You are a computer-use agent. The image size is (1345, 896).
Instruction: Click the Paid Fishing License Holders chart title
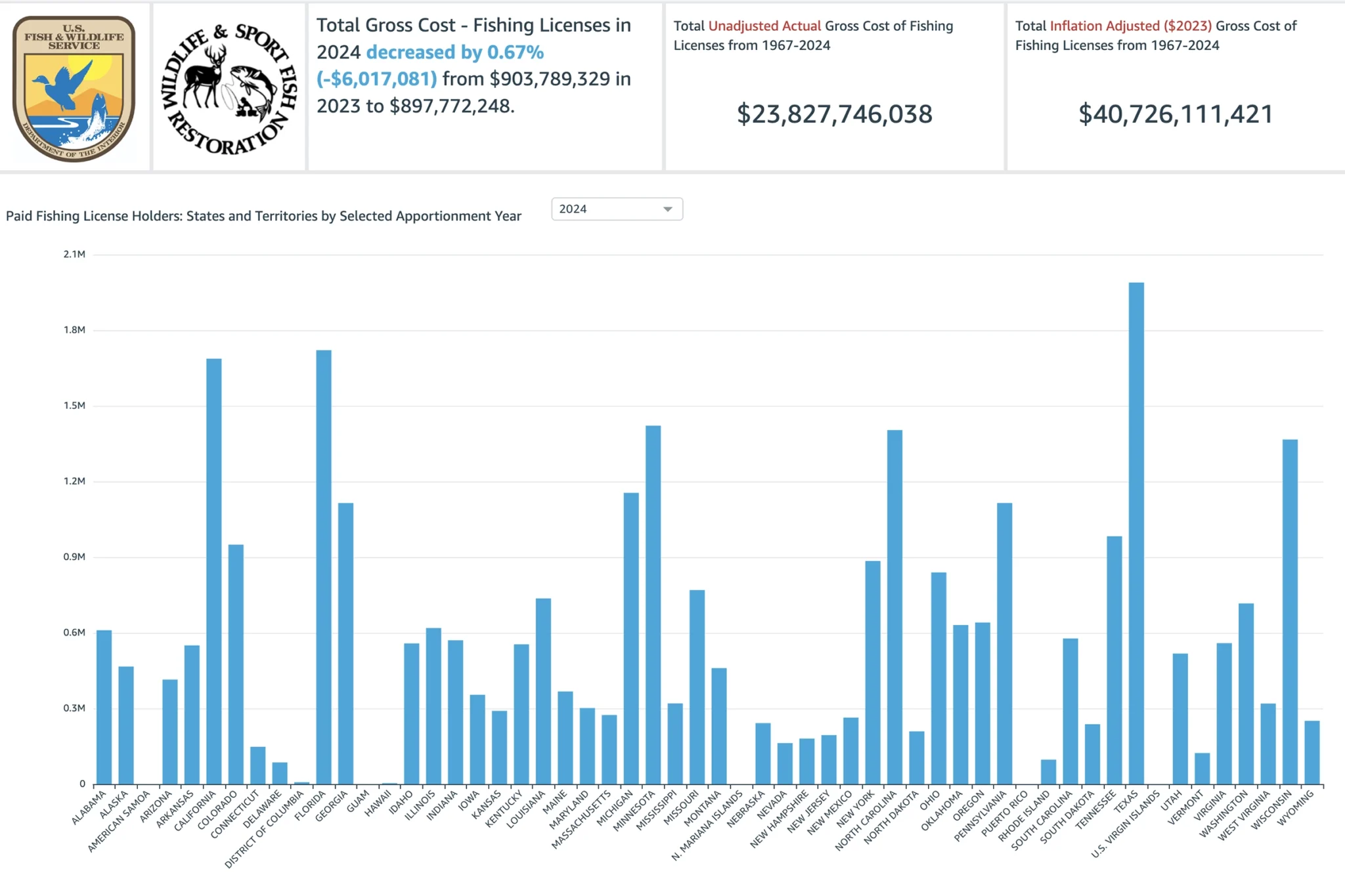[263, 216]
